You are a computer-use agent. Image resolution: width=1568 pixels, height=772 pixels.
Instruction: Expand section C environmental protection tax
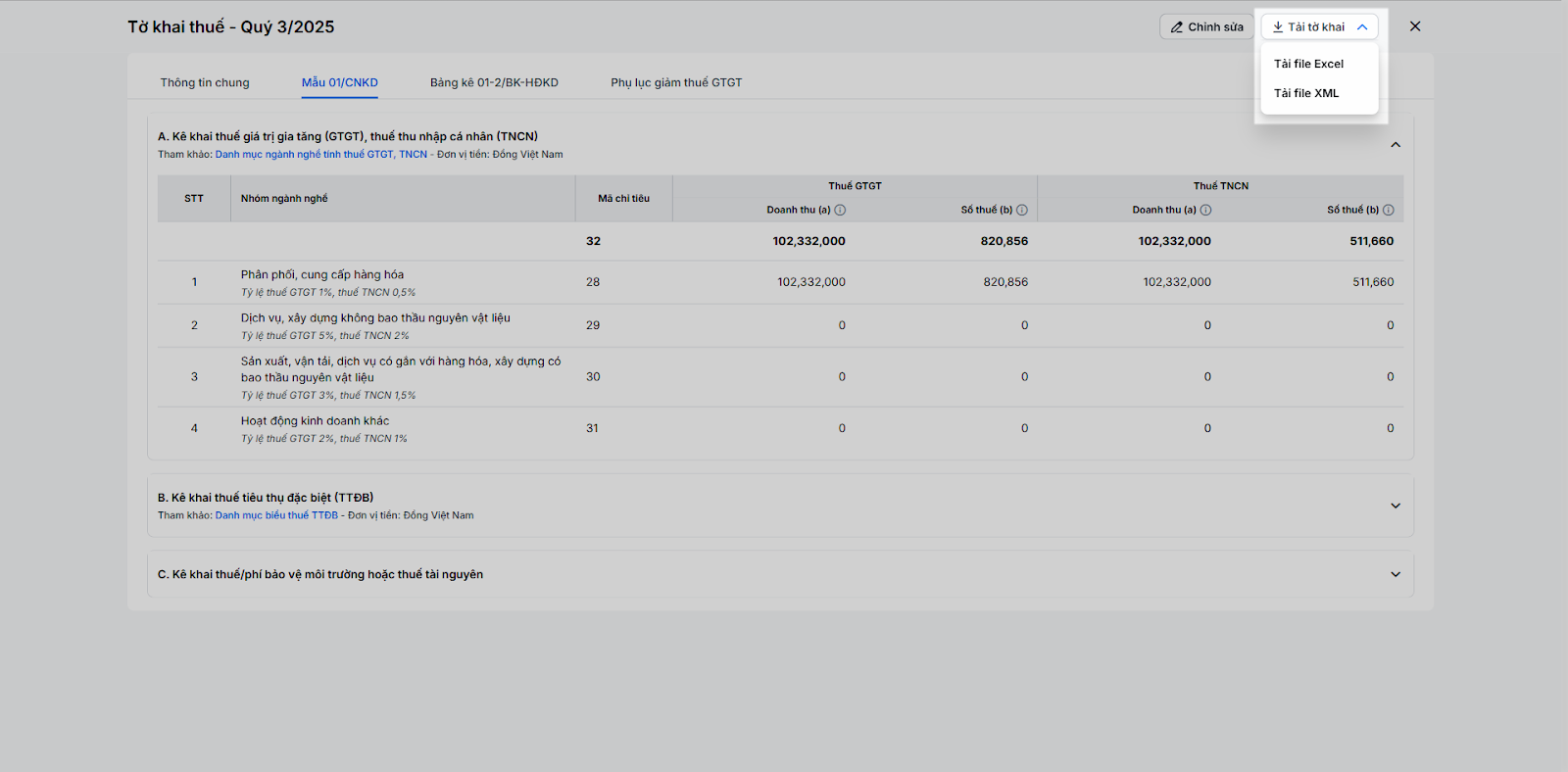pyautogui.click(x=1396, y=574)
